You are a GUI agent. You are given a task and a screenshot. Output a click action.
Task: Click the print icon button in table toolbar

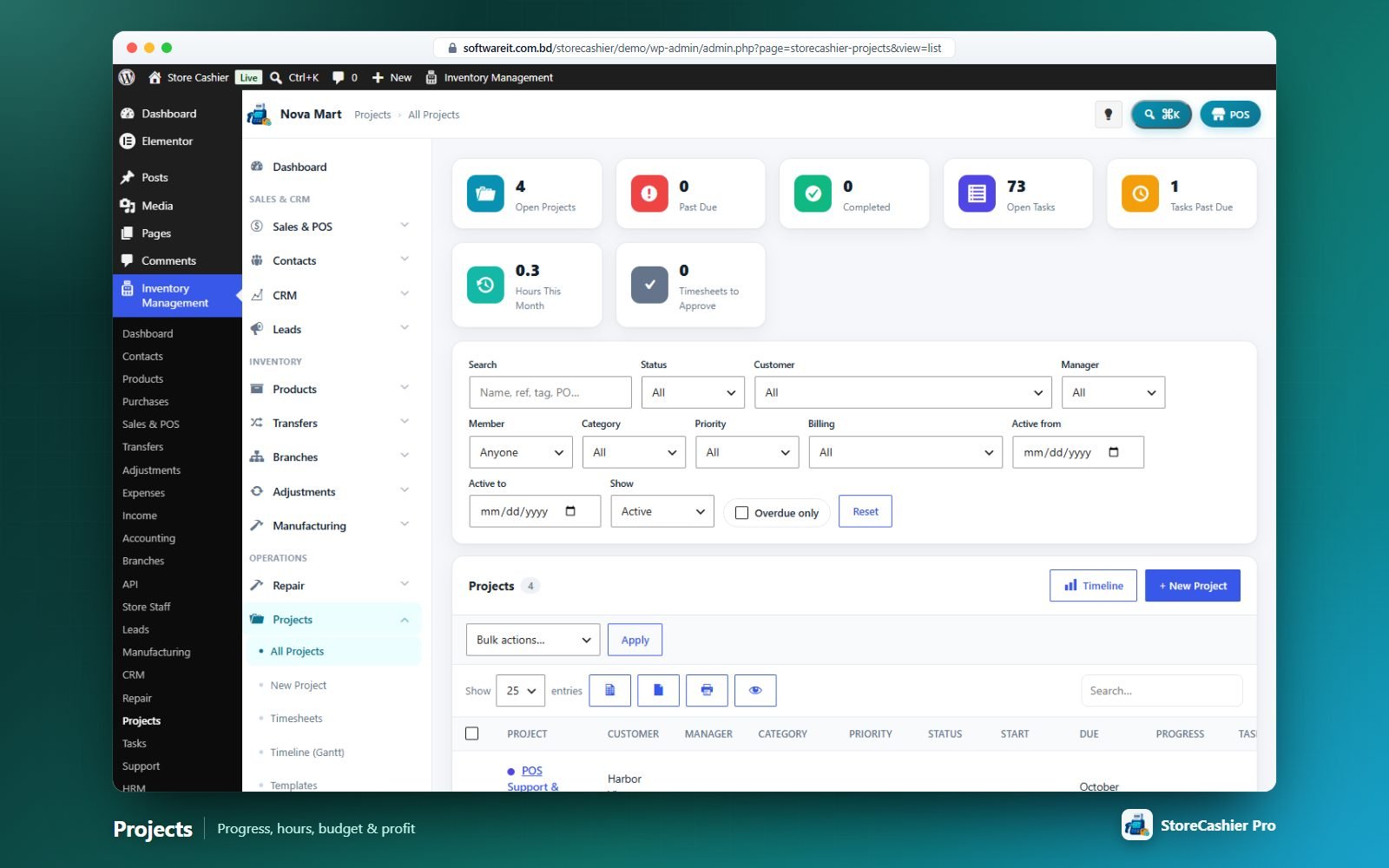(707, 690)
